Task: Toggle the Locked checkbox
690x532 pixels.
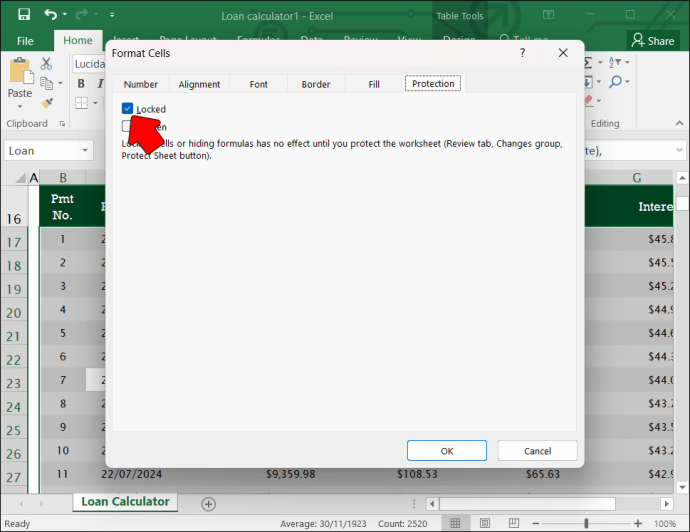Action: point(127,108)
